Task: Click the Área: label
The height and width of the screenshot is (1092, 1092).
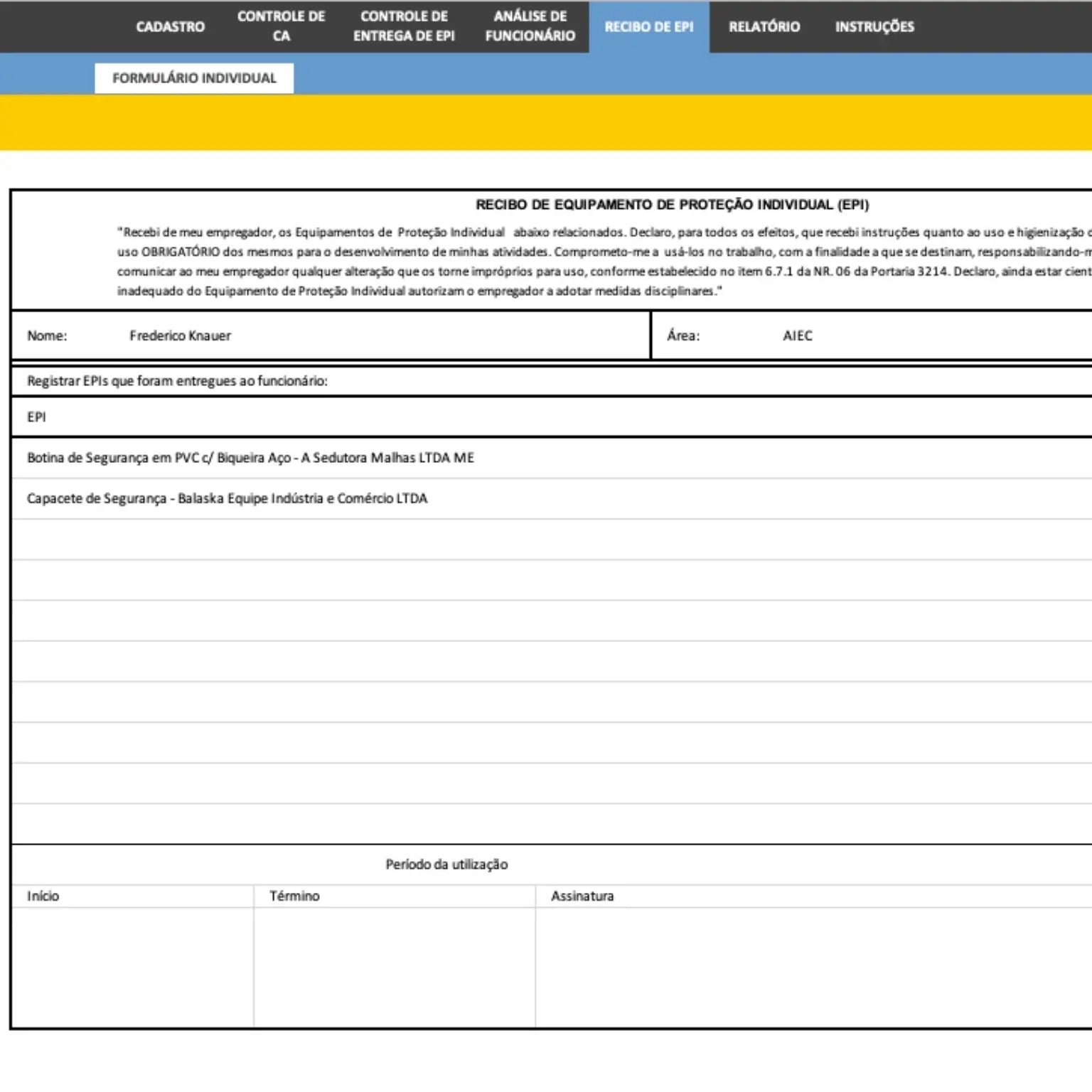Action: coord(683,336)
